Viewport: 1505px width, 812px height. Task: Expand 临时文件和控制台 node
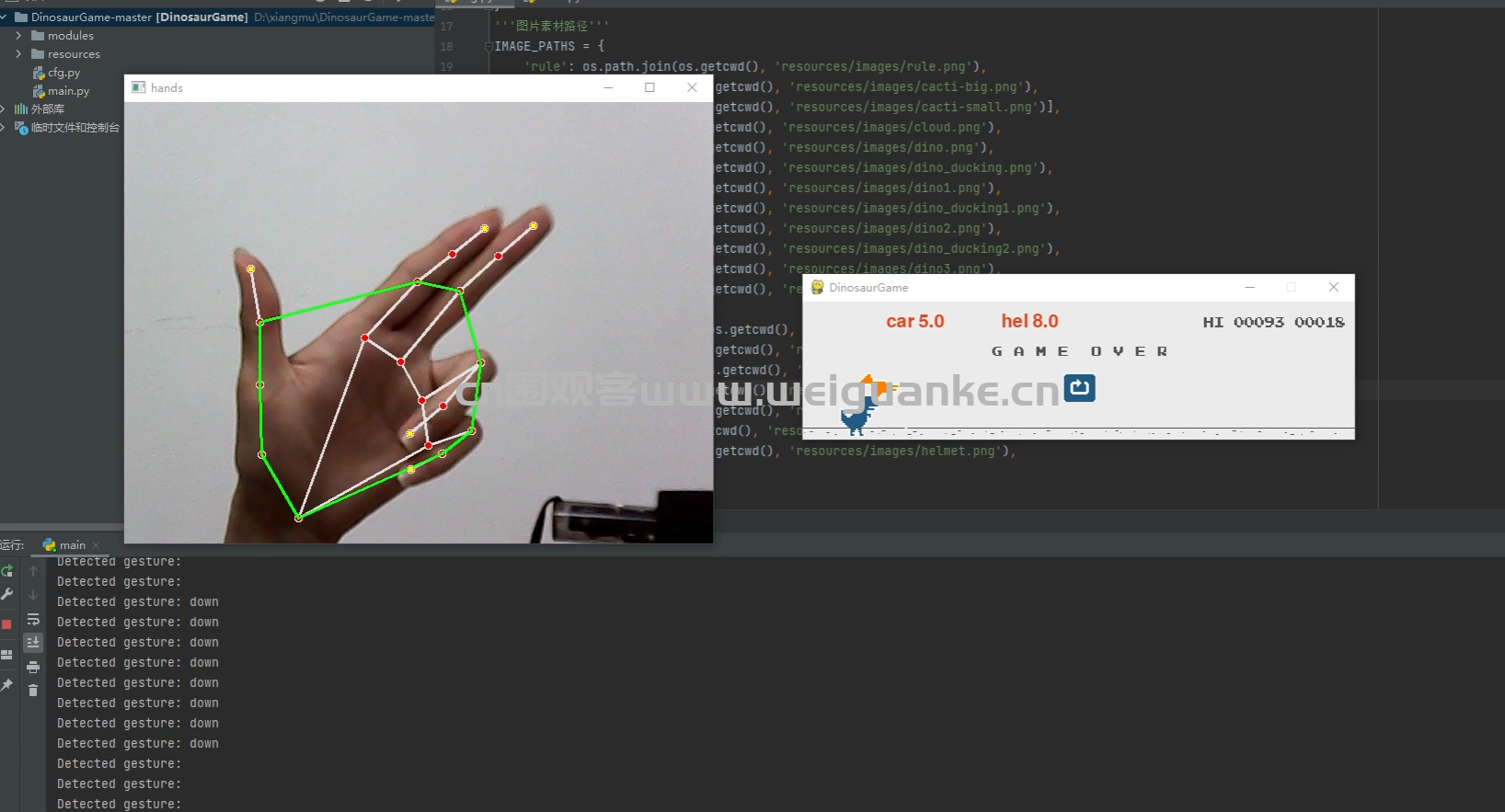pos(4,128)
